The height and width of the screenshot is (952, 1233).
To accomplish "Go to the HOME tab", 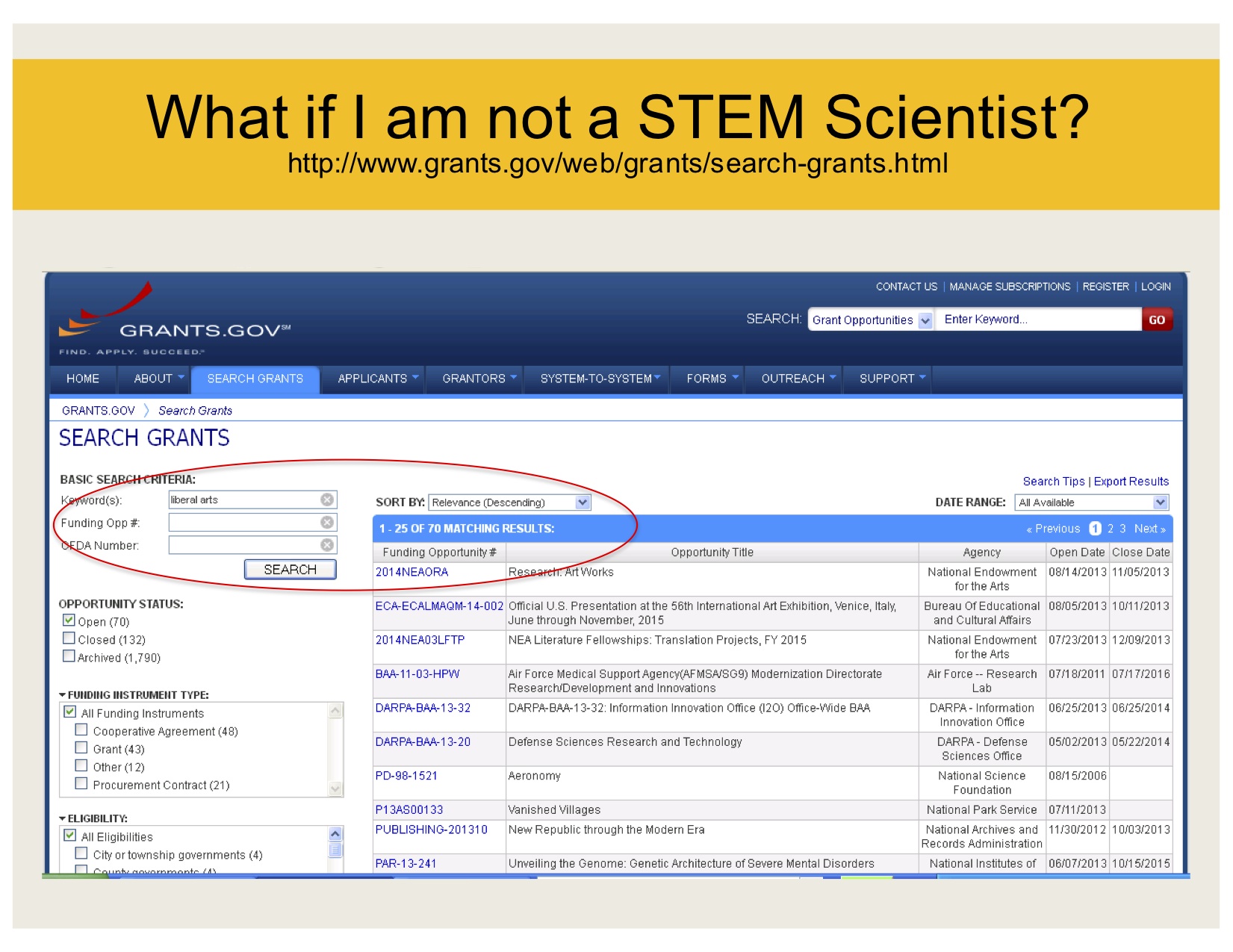I will click(83, 379).
